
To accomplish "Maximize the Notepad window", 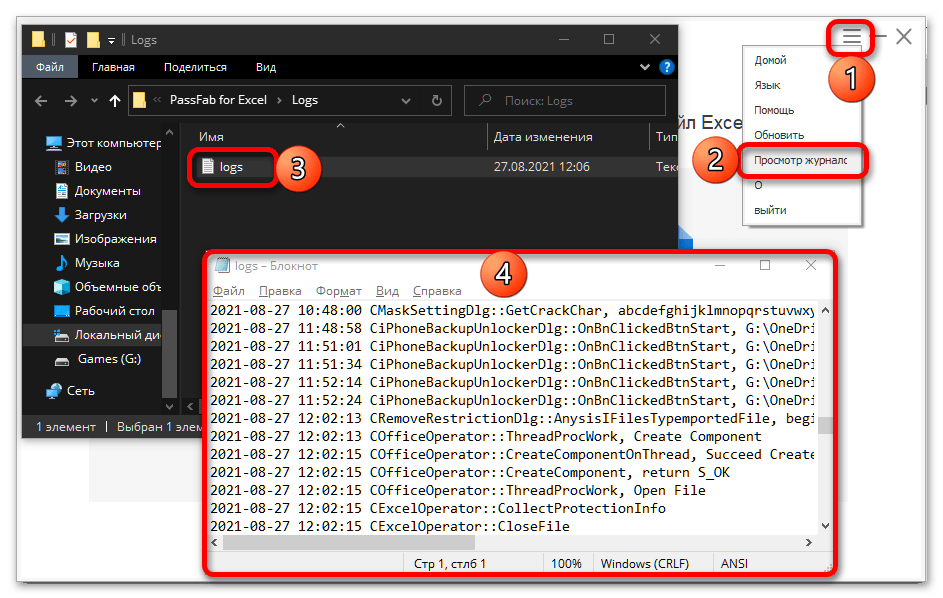I will point(765,265).
